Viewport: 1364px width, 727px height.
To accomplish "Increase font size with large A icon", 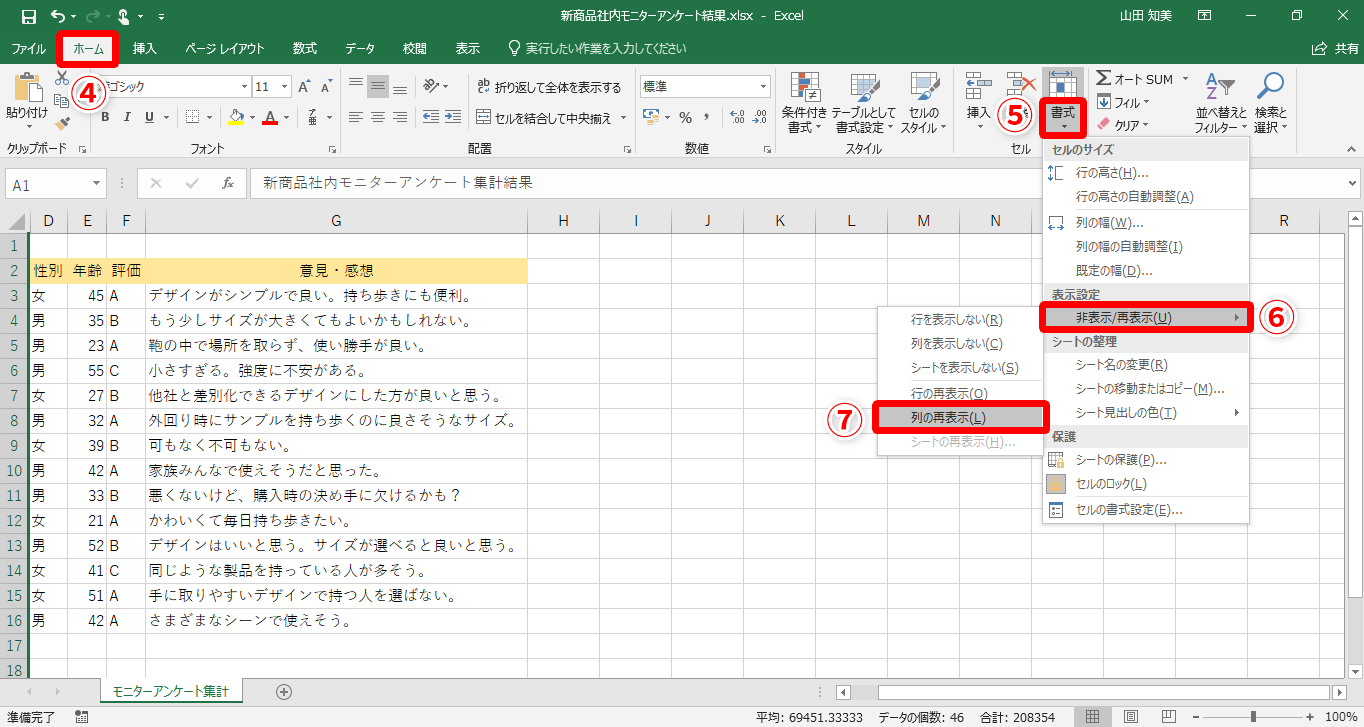I will pyautogui.click(x=305, y=87).
